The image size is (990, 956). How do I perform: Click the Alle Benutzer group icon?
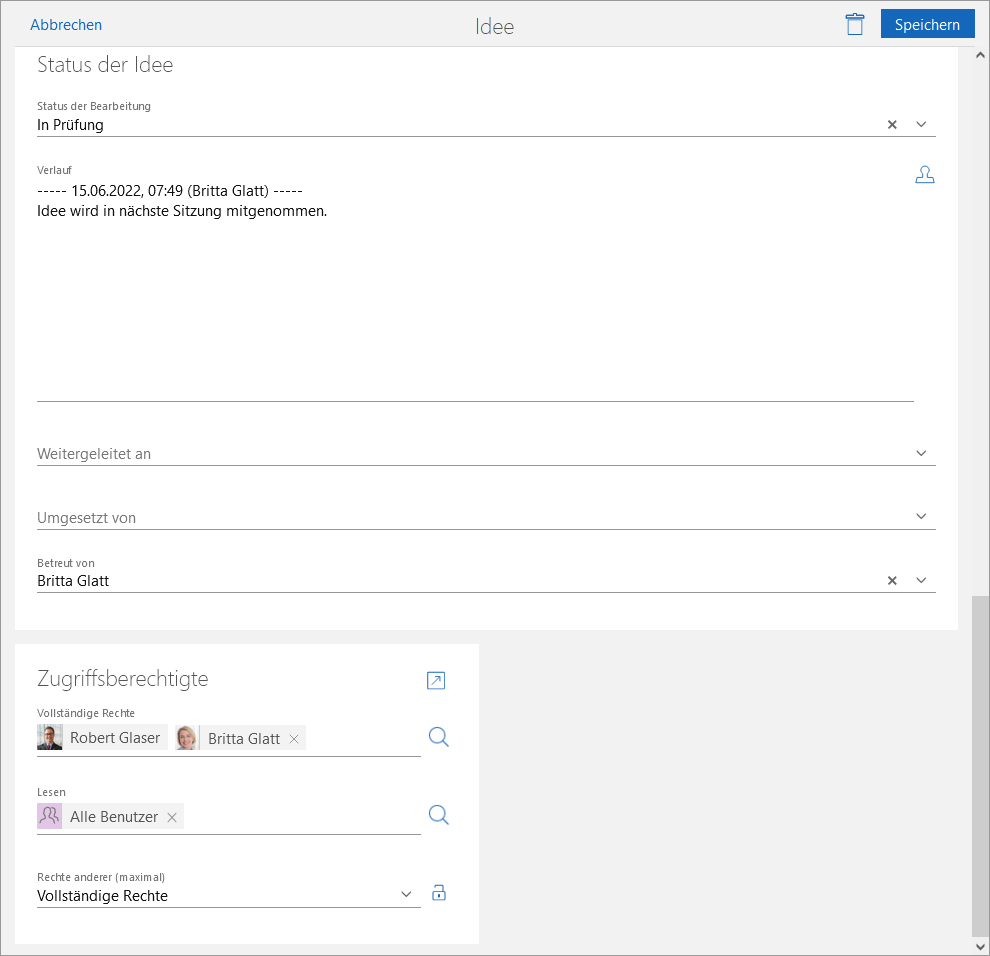pos(49,816)
